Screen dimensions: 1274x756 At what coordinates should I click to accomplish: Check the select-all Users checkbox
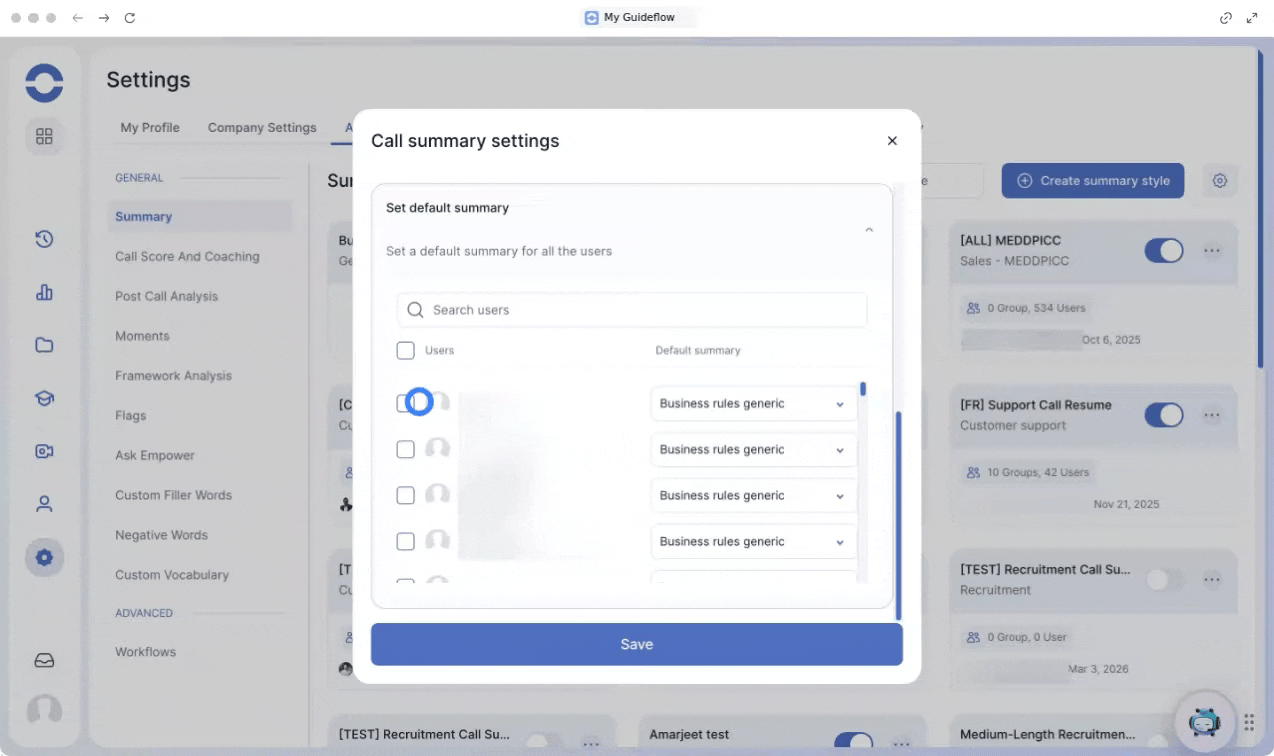[405, 350]
